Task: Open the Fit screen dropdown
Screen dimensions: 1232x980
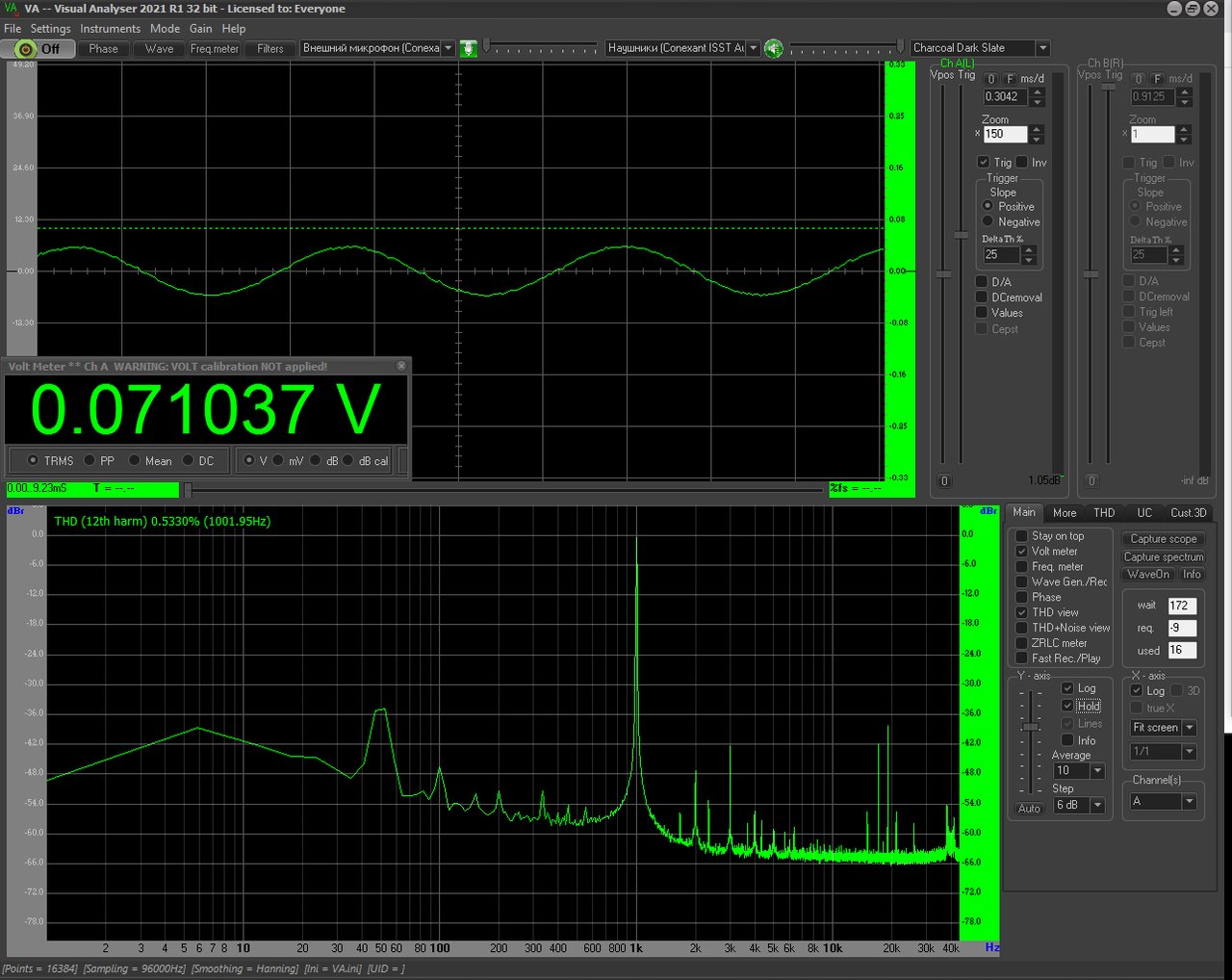Action: tap(1190, 728)
